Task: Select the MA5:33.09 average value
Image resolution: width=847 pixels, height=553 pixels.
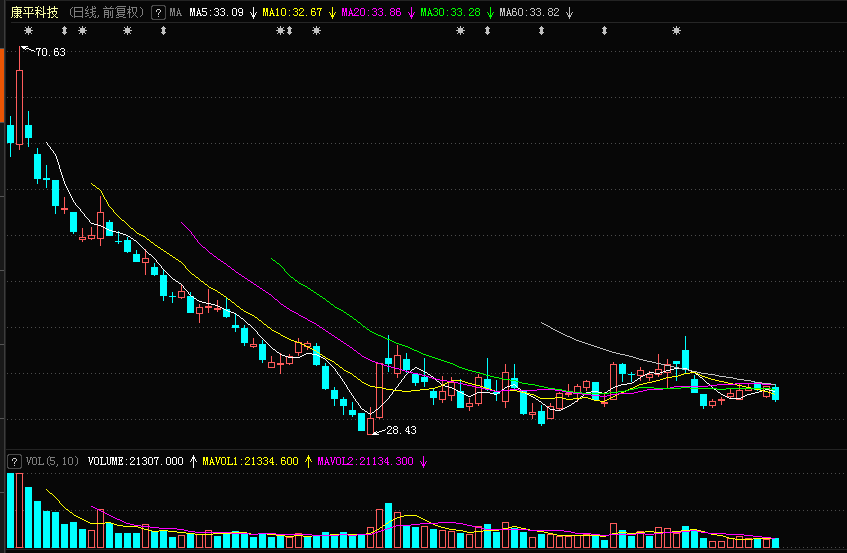Action: (216, 12)
